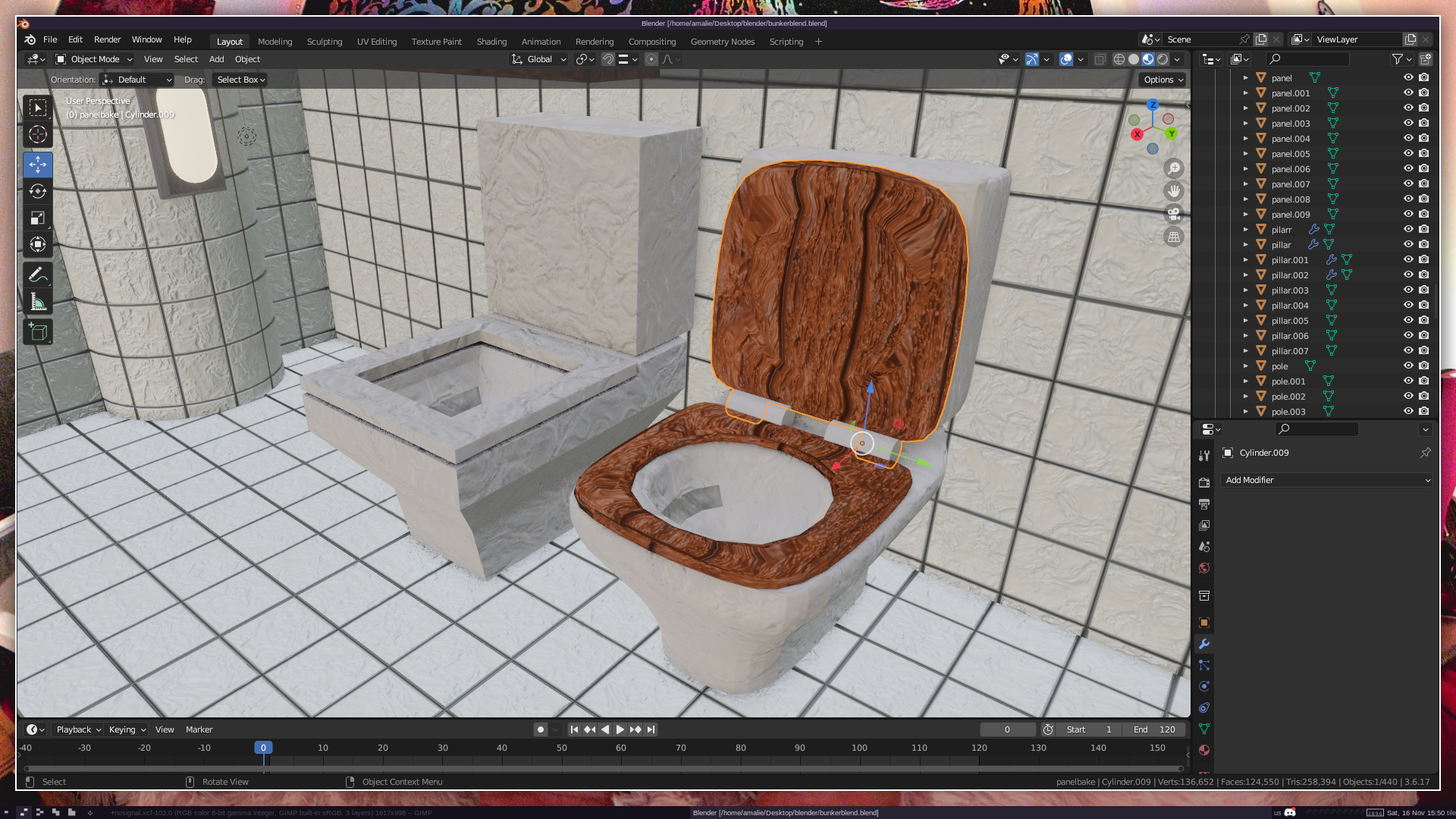Screen dimensions: 1456x819
Task: Select the Rotate tool in toolbar
Action: (38, 192)
